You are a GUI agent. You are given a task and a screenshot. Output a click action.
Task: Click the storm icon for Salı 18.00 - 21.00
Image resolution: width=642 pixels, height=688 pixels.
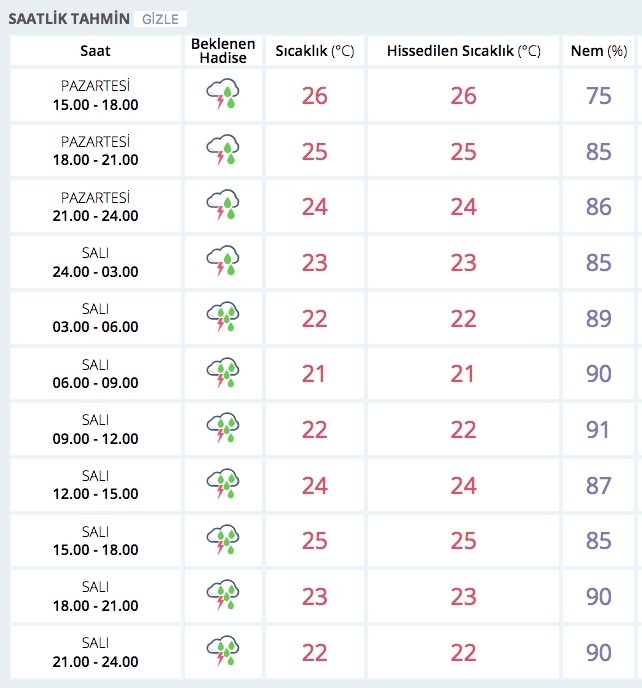tap(223, 596)
